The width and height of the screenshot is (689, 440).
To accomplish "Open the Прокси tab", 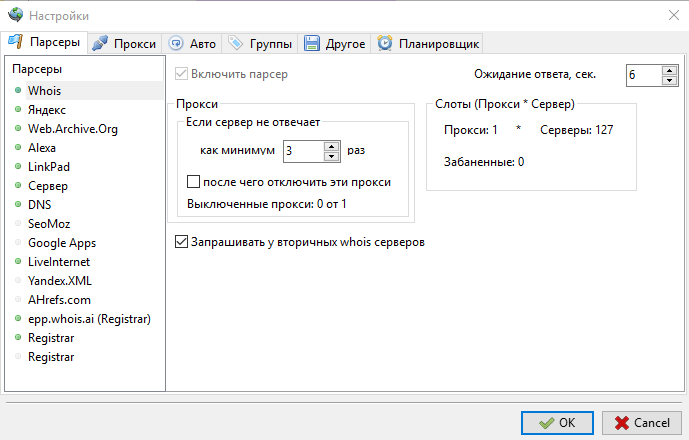I will pyautogui.click(x=124, y=44).
